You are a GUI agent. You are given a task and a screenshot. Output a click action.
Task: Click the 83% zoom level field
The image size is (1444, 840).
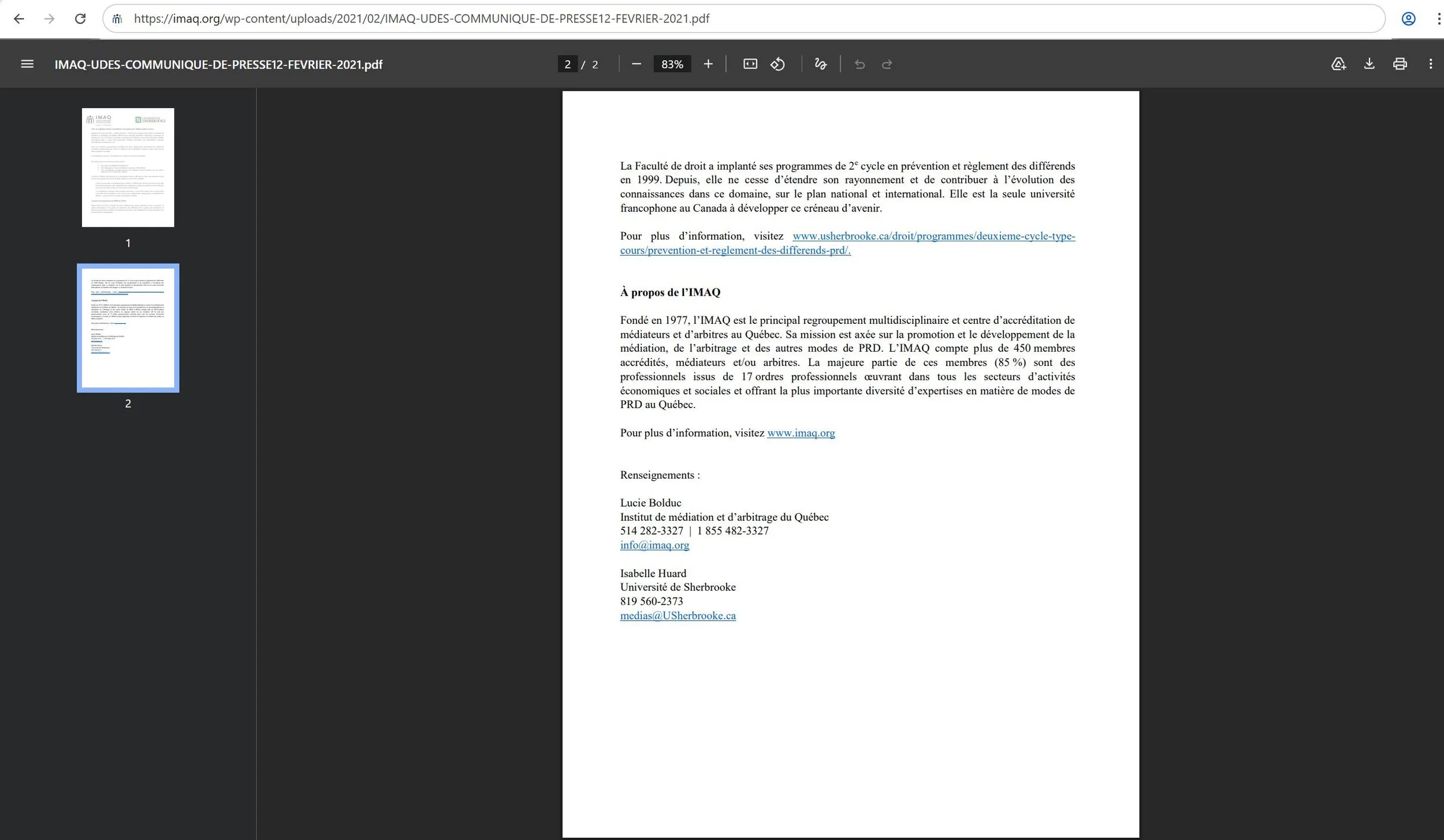(672, 64)
